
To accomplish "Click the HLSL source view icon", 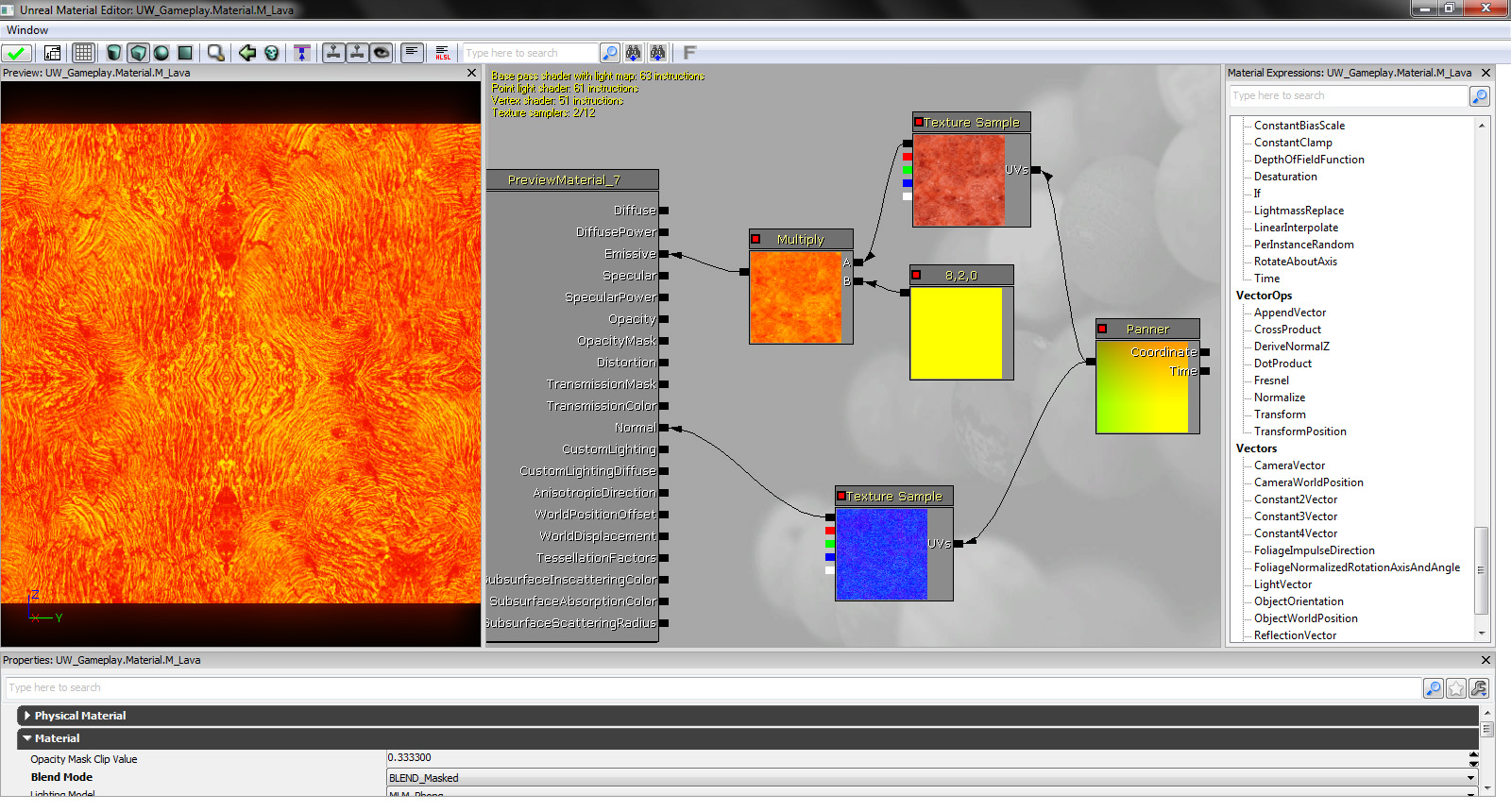I will (x=443, y=53).
